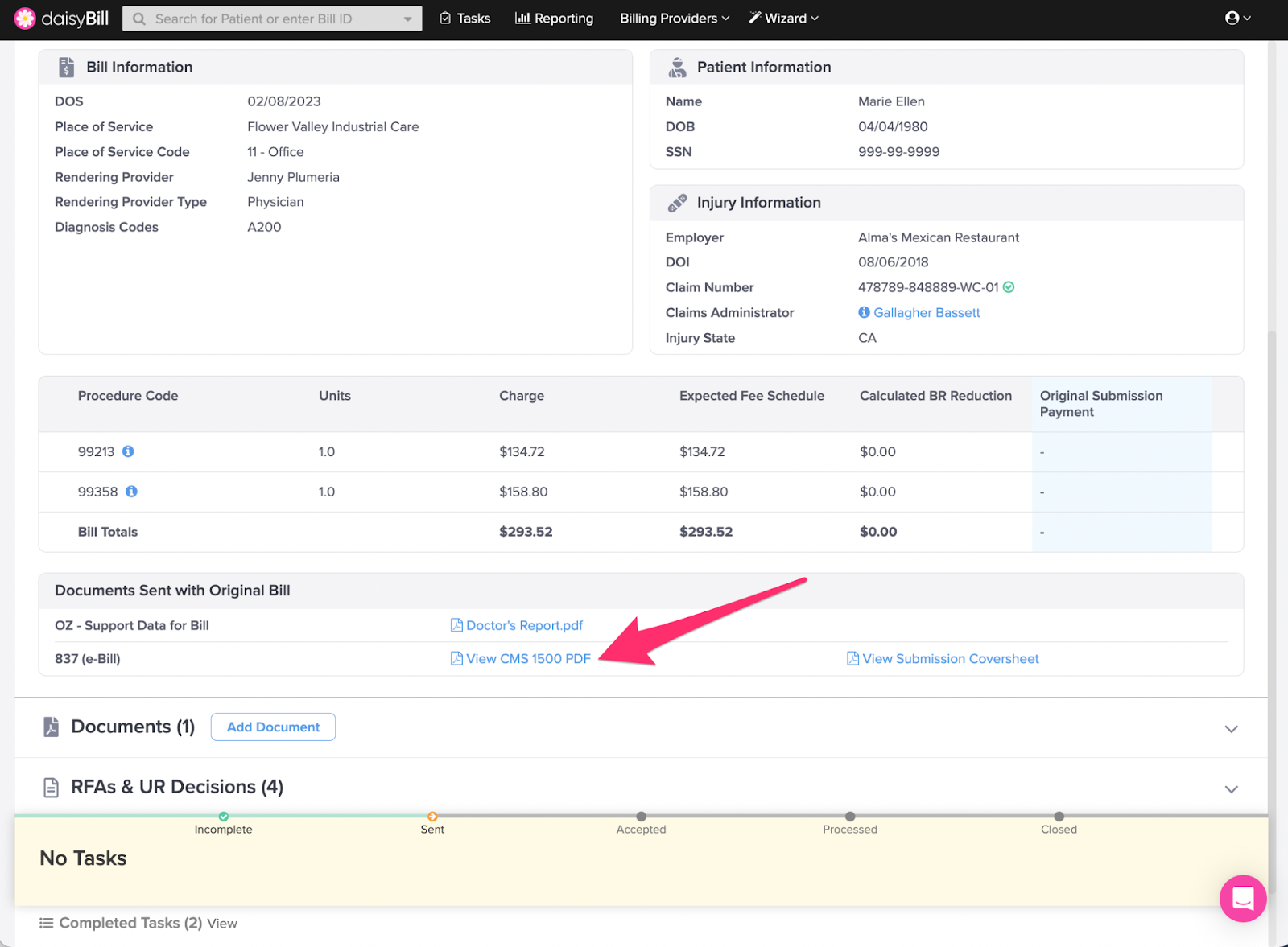Click the Procedure Code column header
The height and width of the screenshot is (947, 1288).
(128, 396)
